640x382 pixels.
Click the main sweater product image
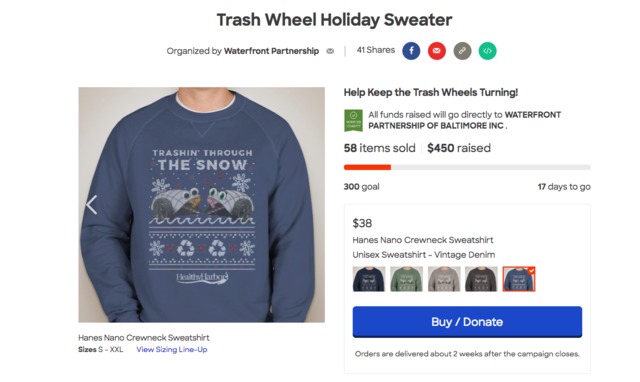(x=202, y=204)
